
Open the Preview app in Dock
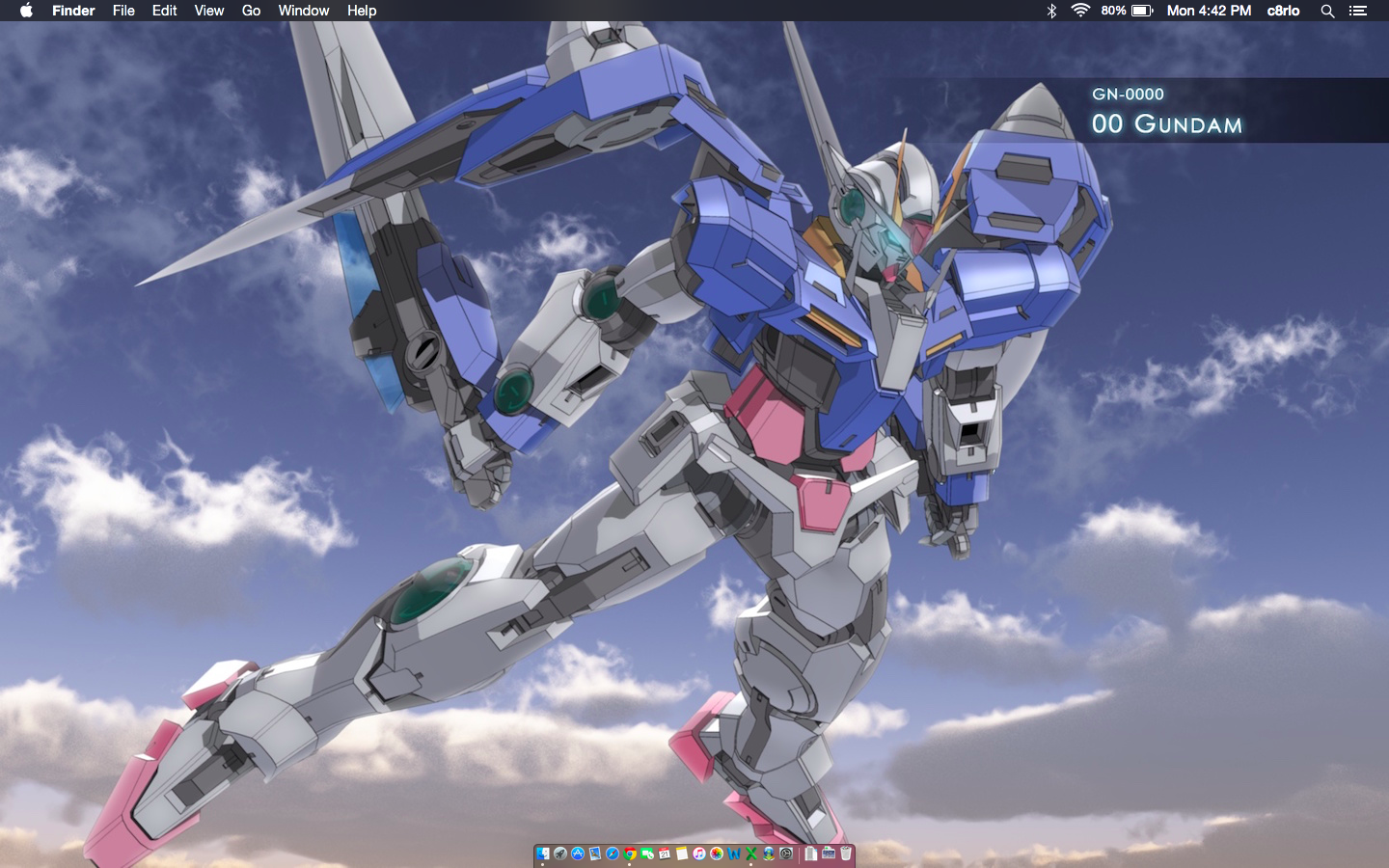[595, 854]
